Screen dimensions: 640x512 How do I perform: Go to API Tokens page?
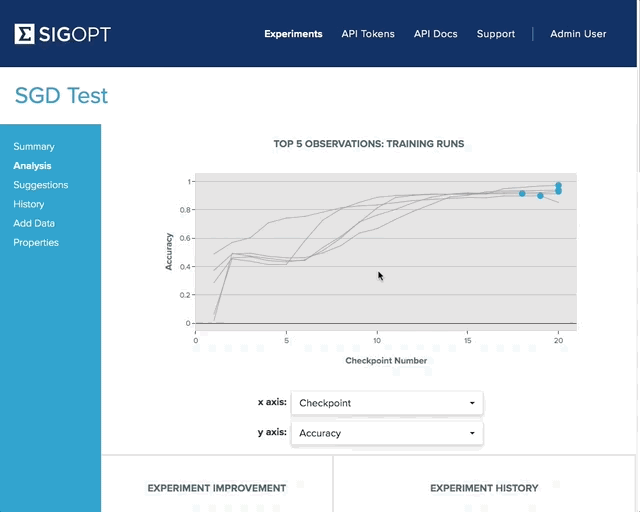click(x=368, y=34)
